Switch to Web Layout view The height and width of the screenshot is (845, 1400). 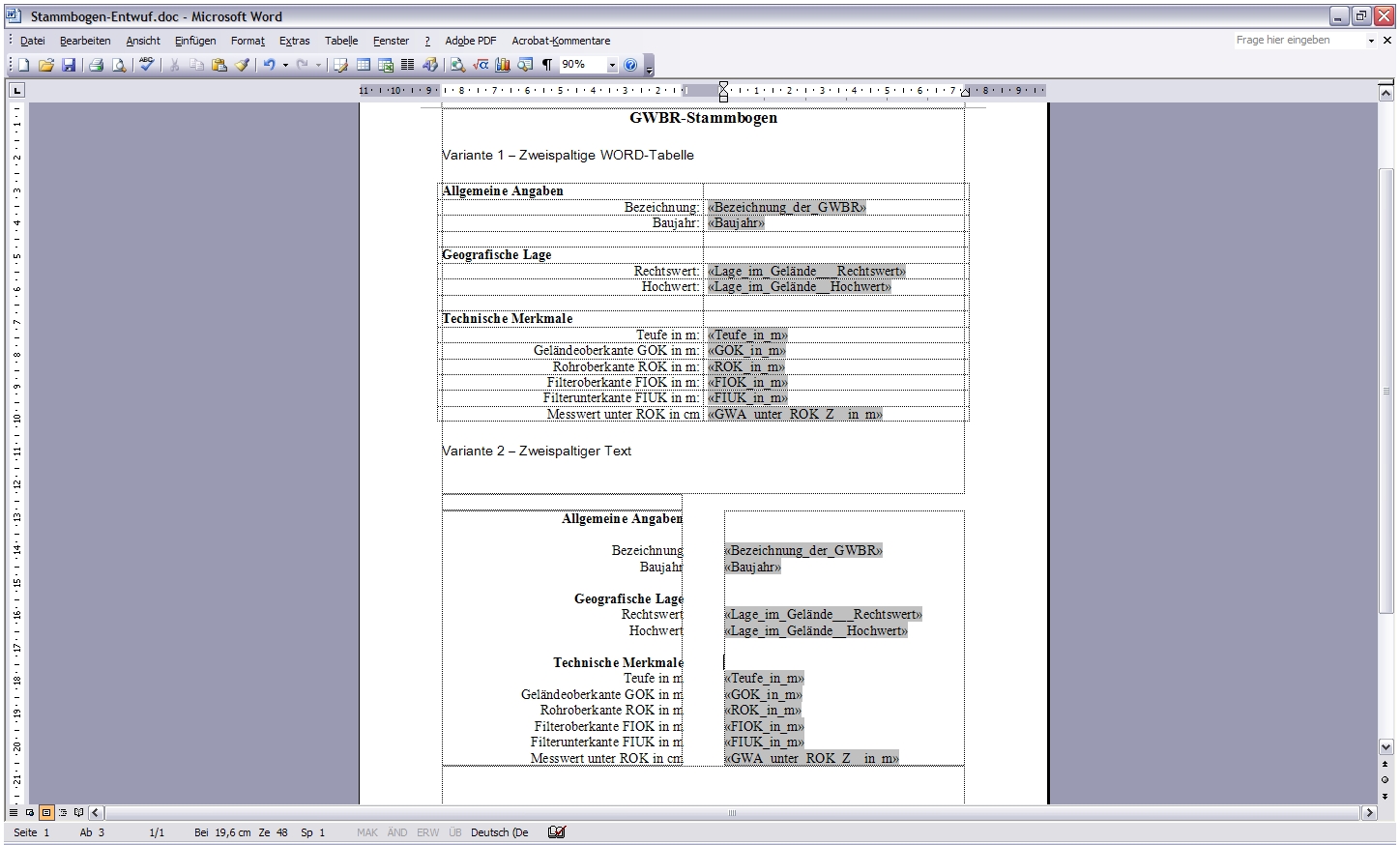pos(30,813)
